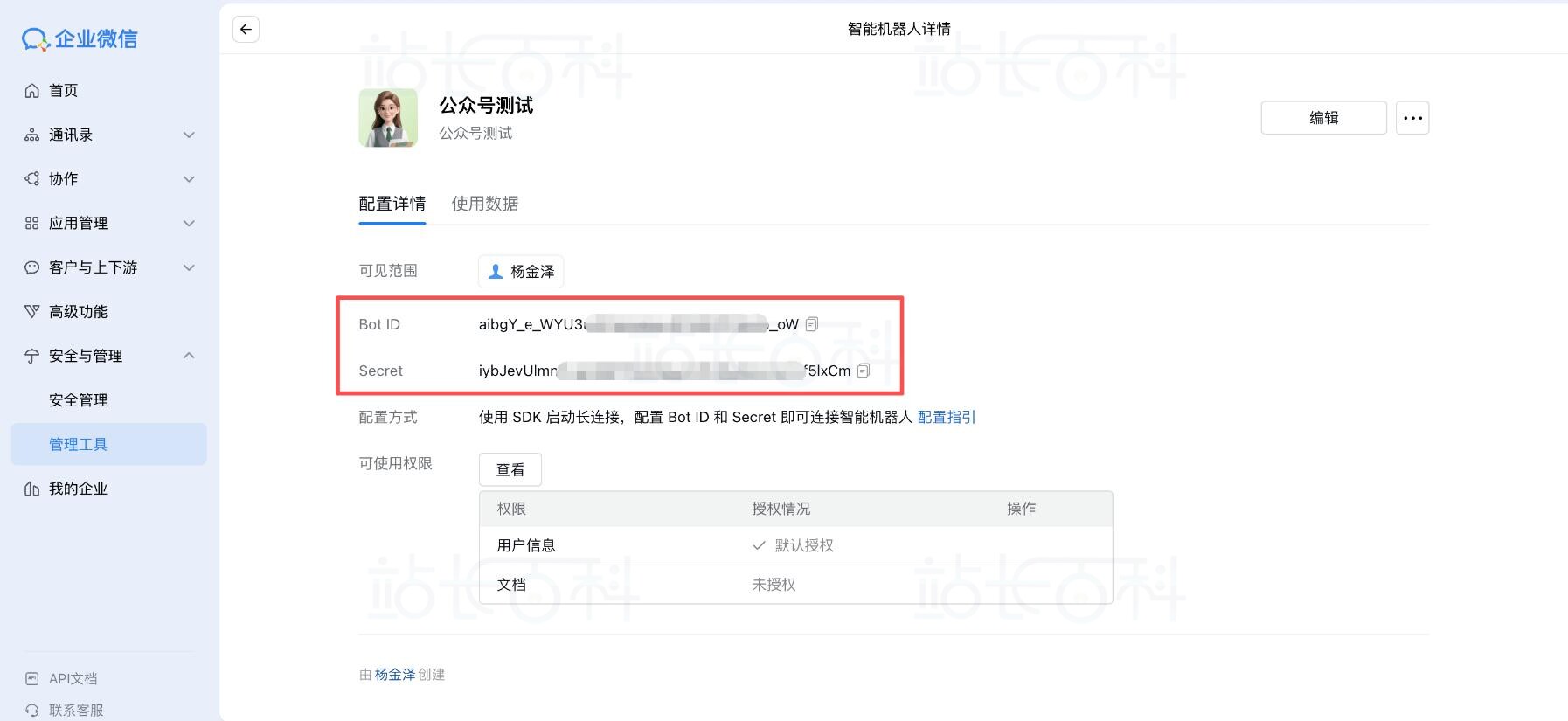Open the 配置指引 link

947,417
